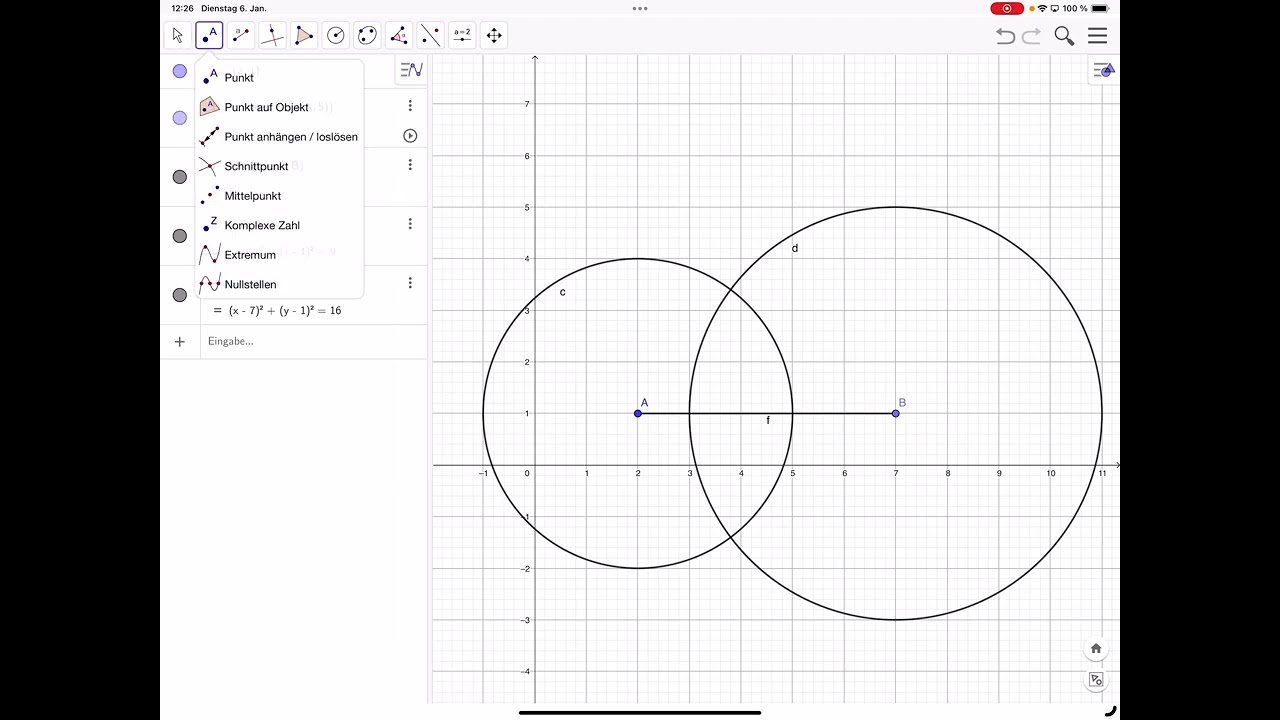Select the Line through two points tool

coord(241,36)
